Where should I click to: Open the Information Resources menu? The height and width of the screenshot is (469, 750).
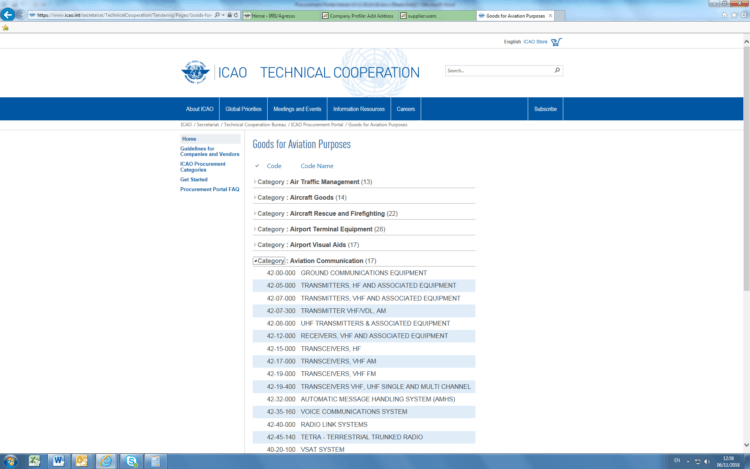click(358, 109)
